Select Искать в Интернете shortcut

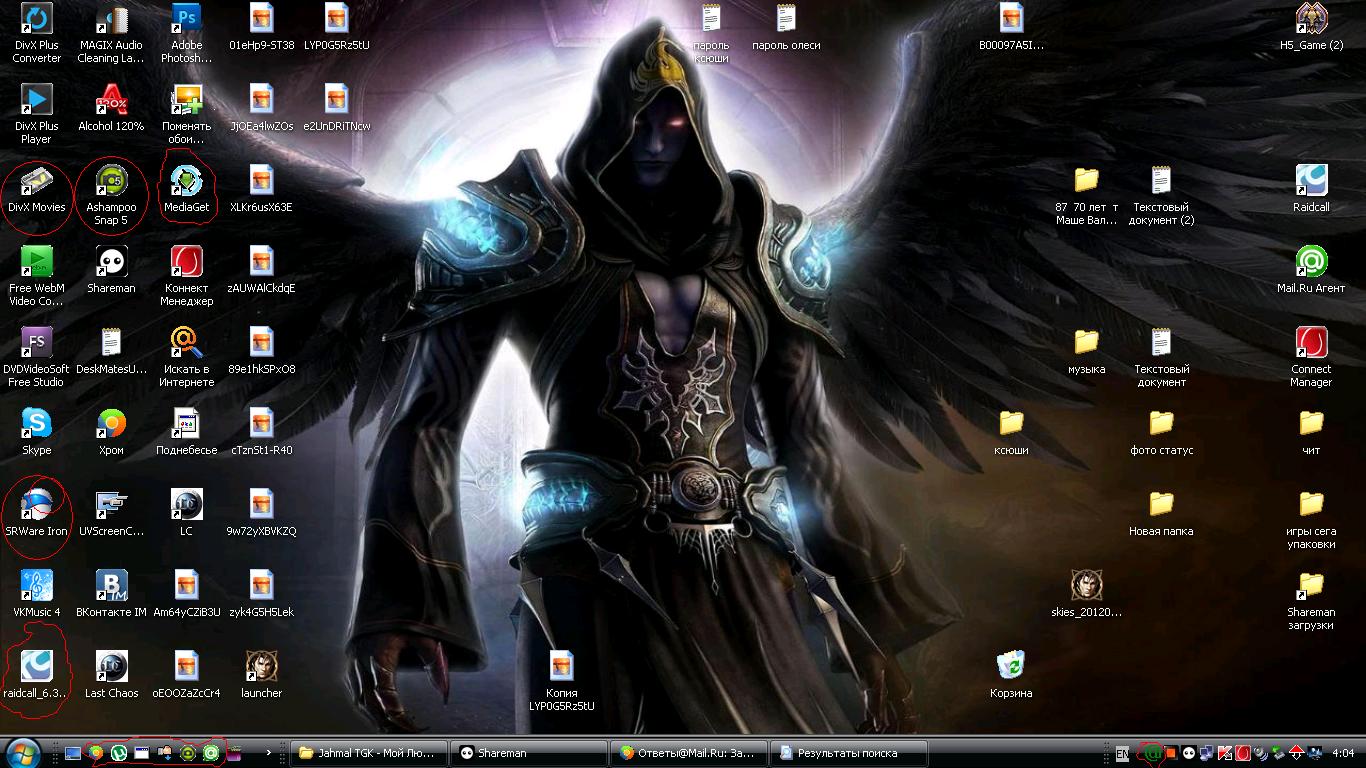186,357
